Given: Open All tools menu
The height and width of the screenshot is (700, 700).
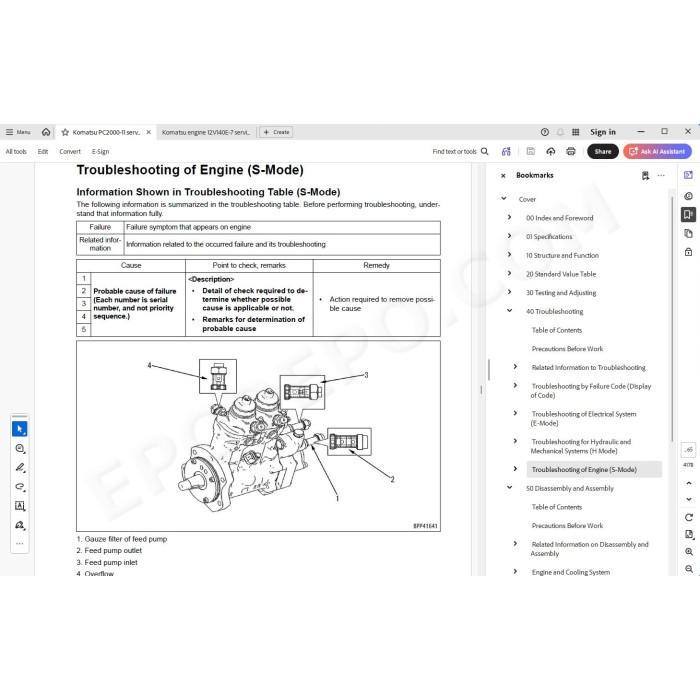Looking at the screenshot, I should click(16, 152).
